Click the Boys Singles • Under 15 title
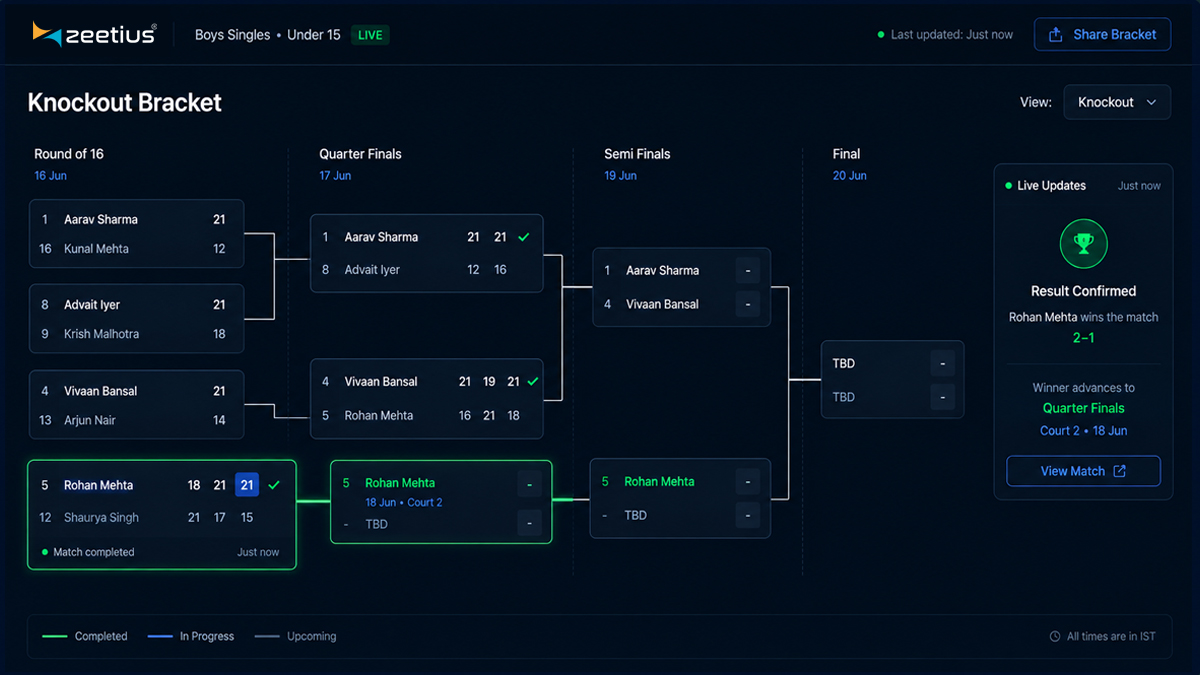 coord(267,35)
